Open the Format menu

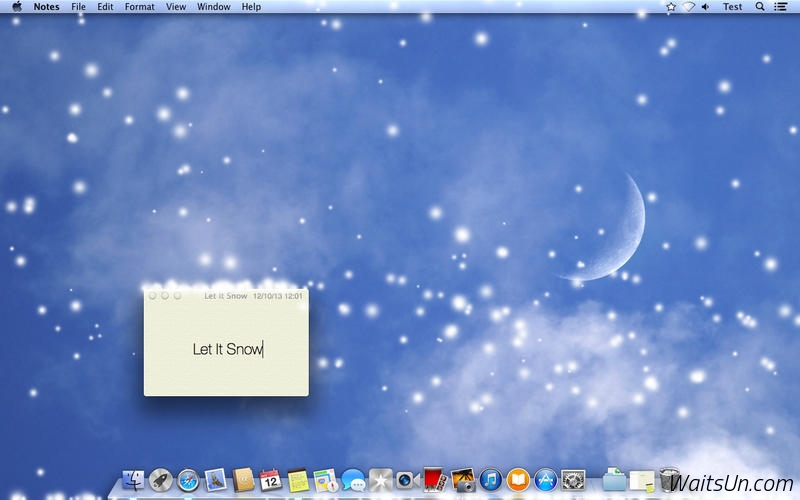(140, 7)
